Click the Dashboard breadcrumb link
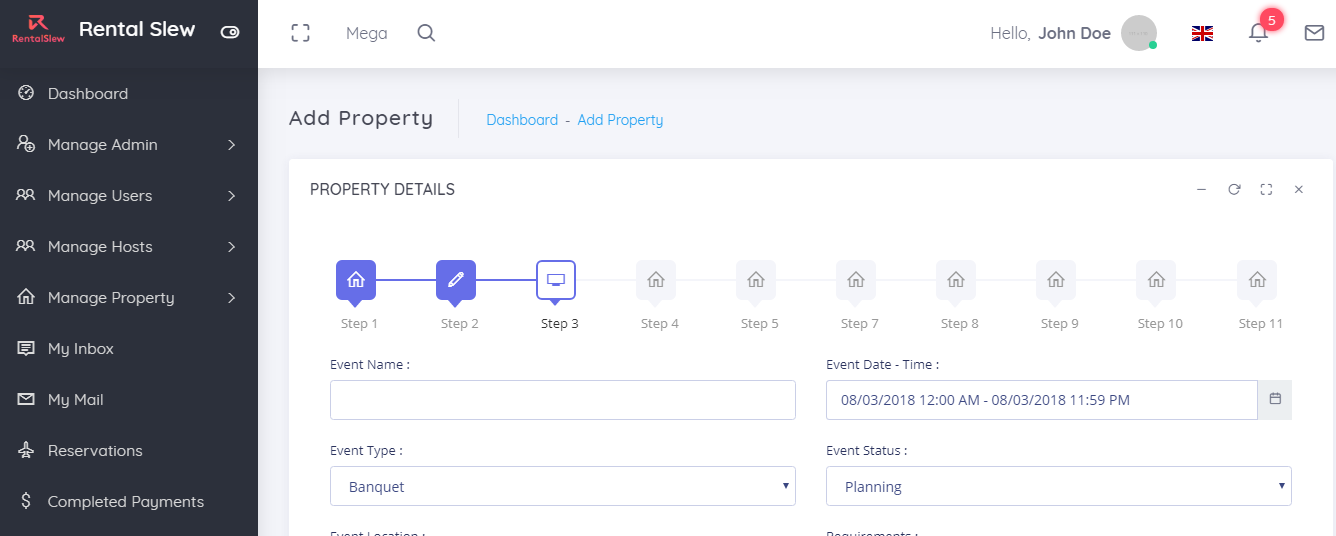 tap(522, 120)
